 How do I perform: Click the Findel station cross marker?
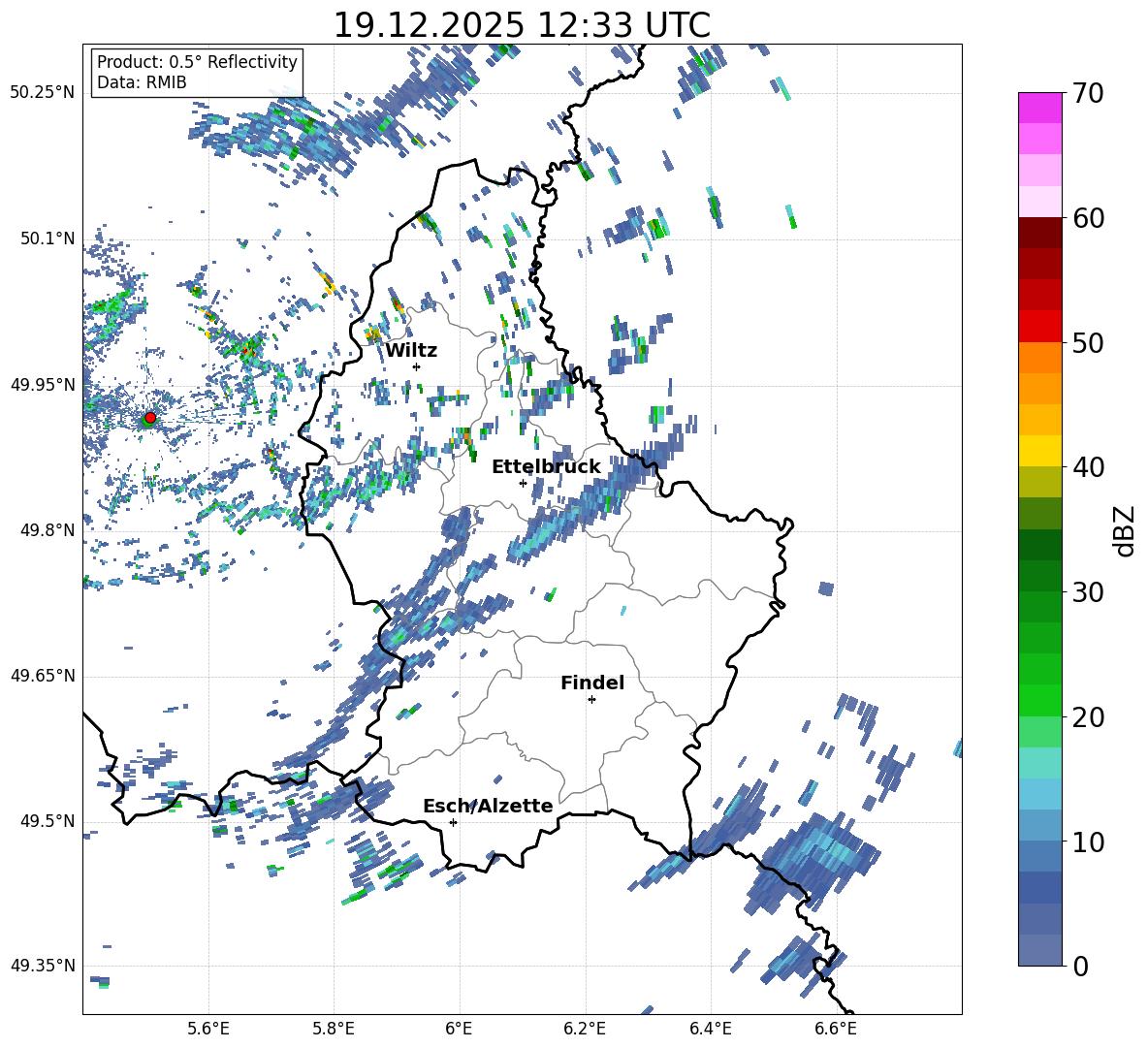591,700
